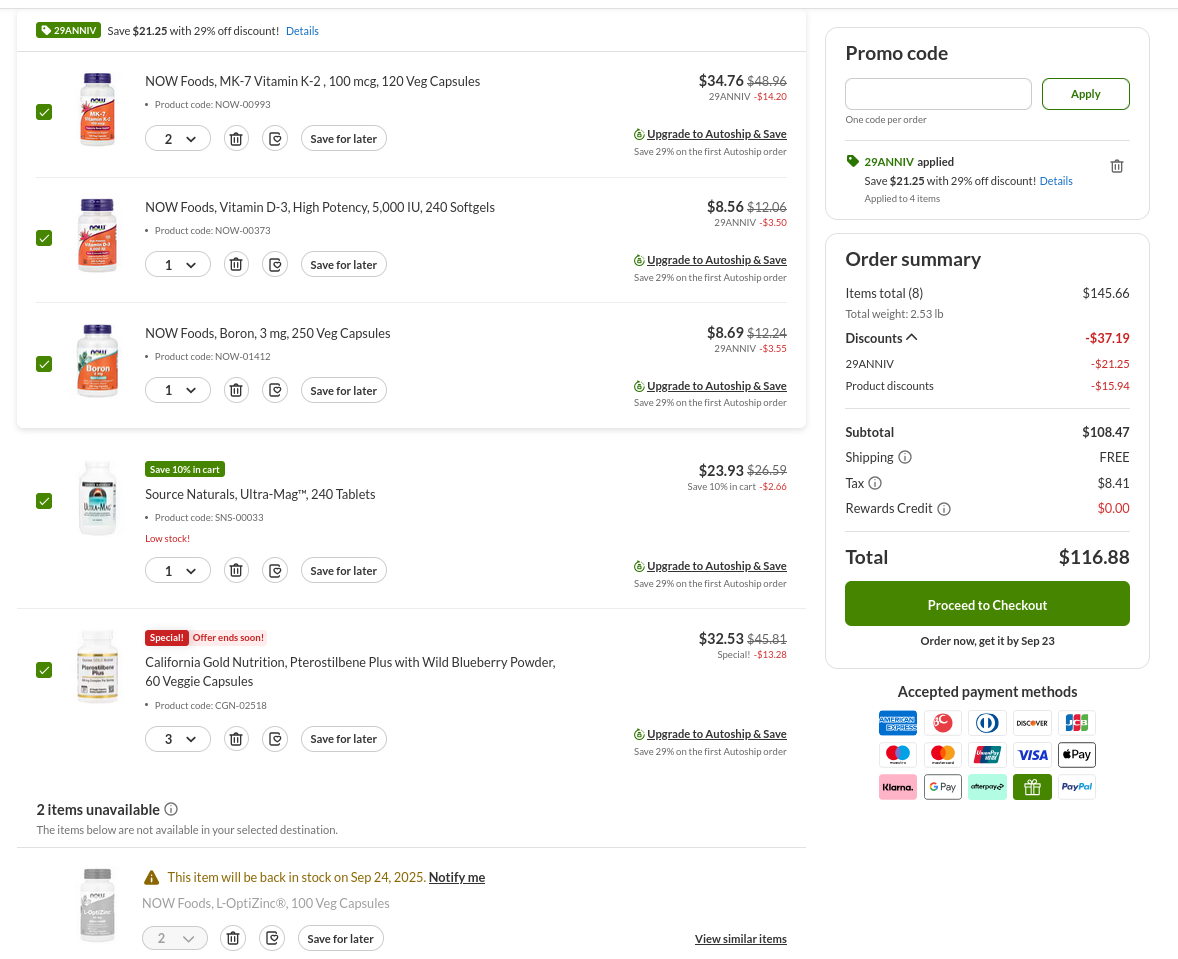Click the wishlist icon for Vitamin D-3
Screen dimensions: 1178x959
(275, 265)
